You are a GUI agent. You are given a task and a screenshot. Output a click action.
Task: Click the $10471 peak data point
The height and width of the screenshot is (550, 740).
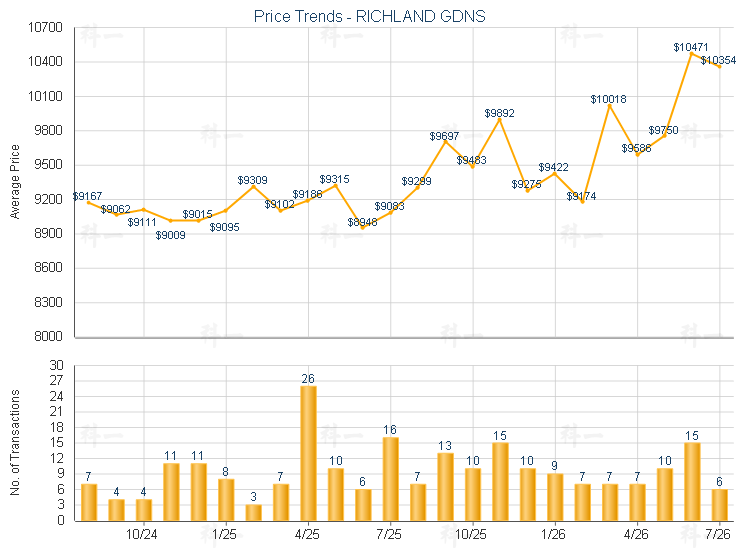pos(692,54)
